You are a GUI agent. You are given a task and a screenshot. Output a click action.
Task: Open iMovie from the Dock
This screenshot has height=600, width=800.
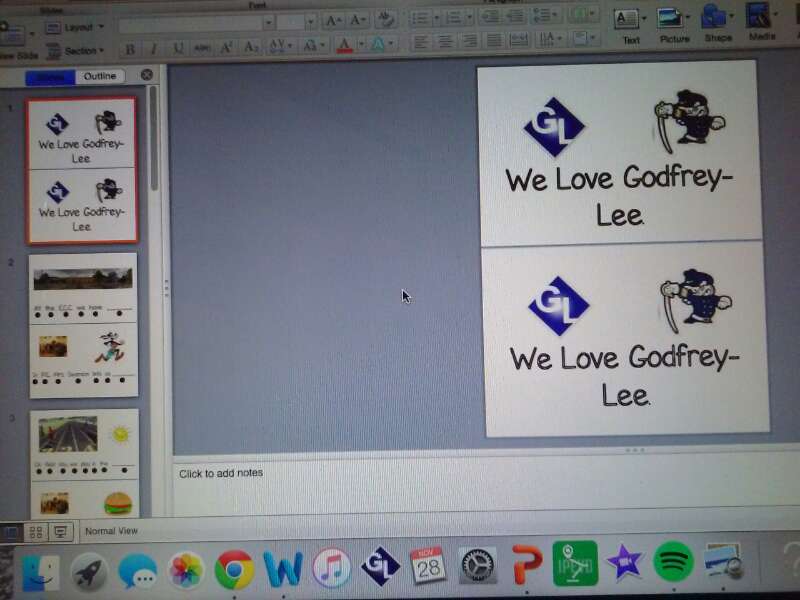click(624, 562)
